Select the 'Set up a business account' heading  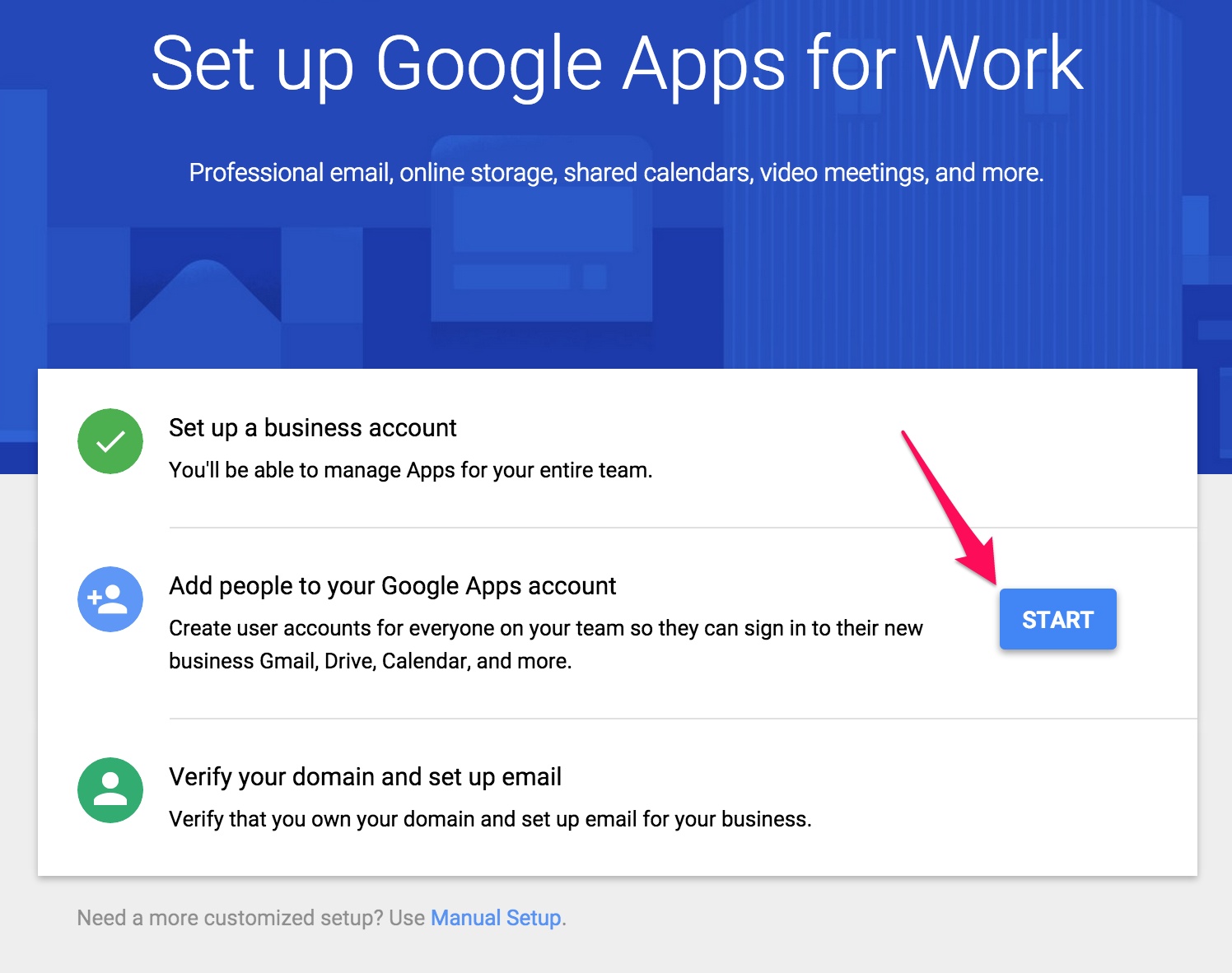click(312, 428)
